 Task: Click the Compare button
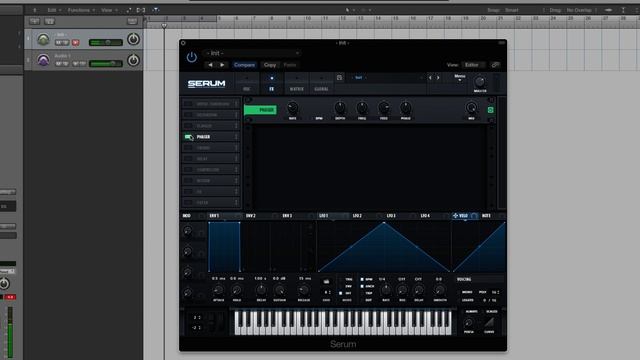click(x=244, y=65)
